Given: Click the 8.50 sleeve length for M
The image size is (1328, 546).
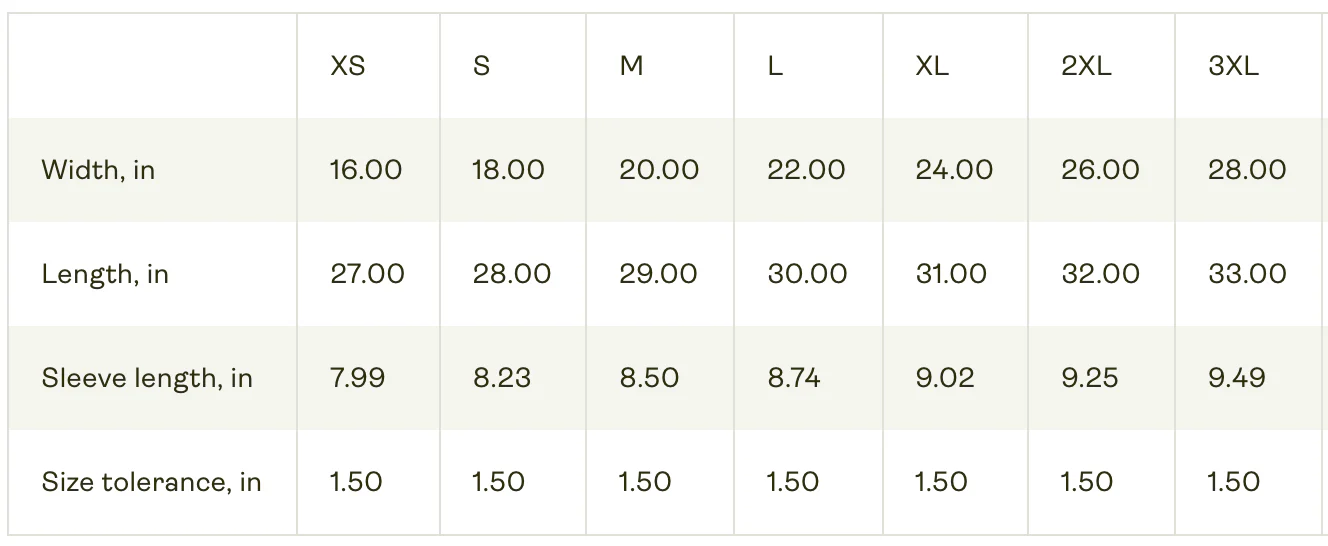Looking at the screenshot, I should 649,378.
